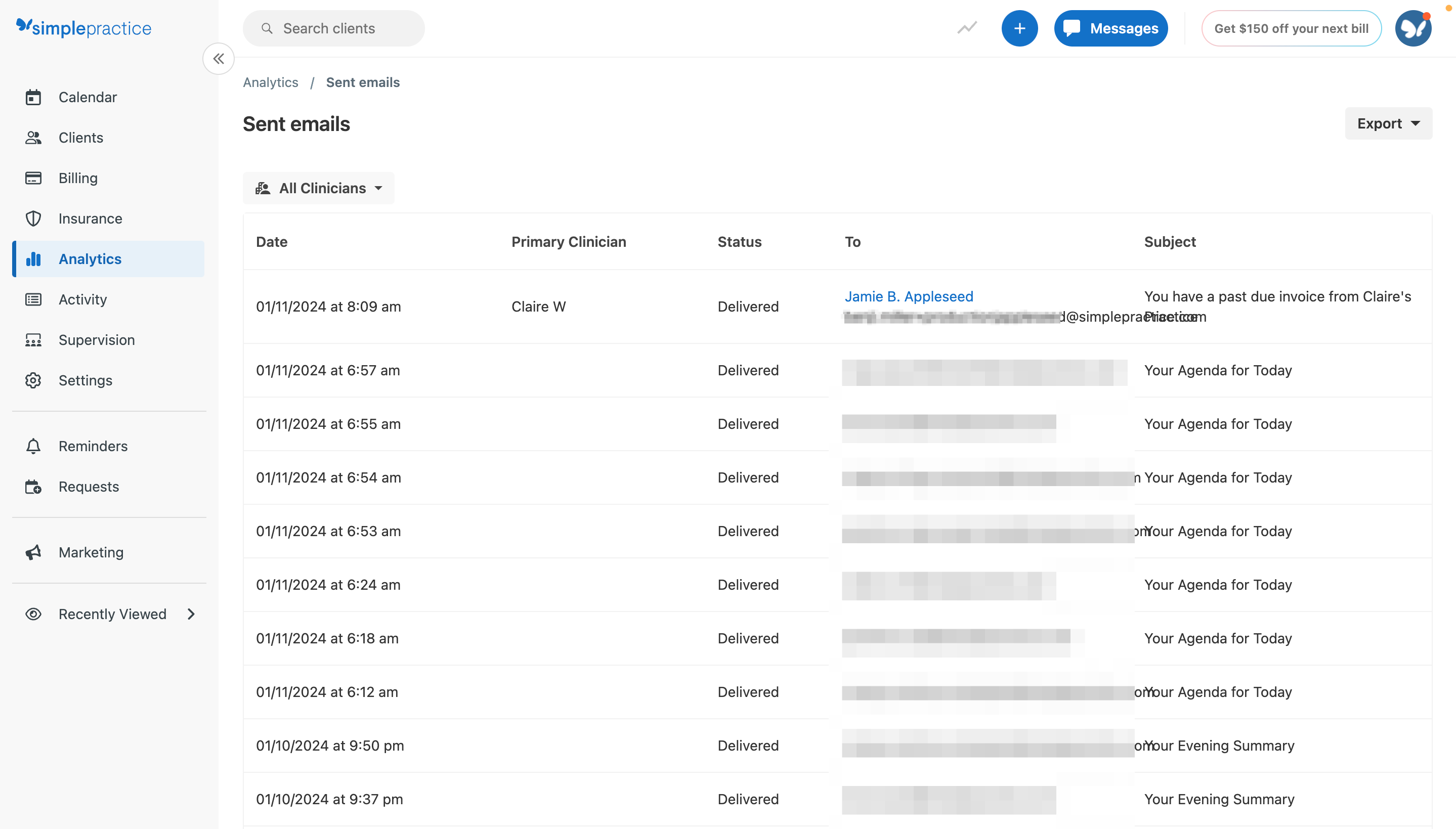Click the Status column header
The width and height of the screenshot is (1456, 829).
click(x=739, y=242)
